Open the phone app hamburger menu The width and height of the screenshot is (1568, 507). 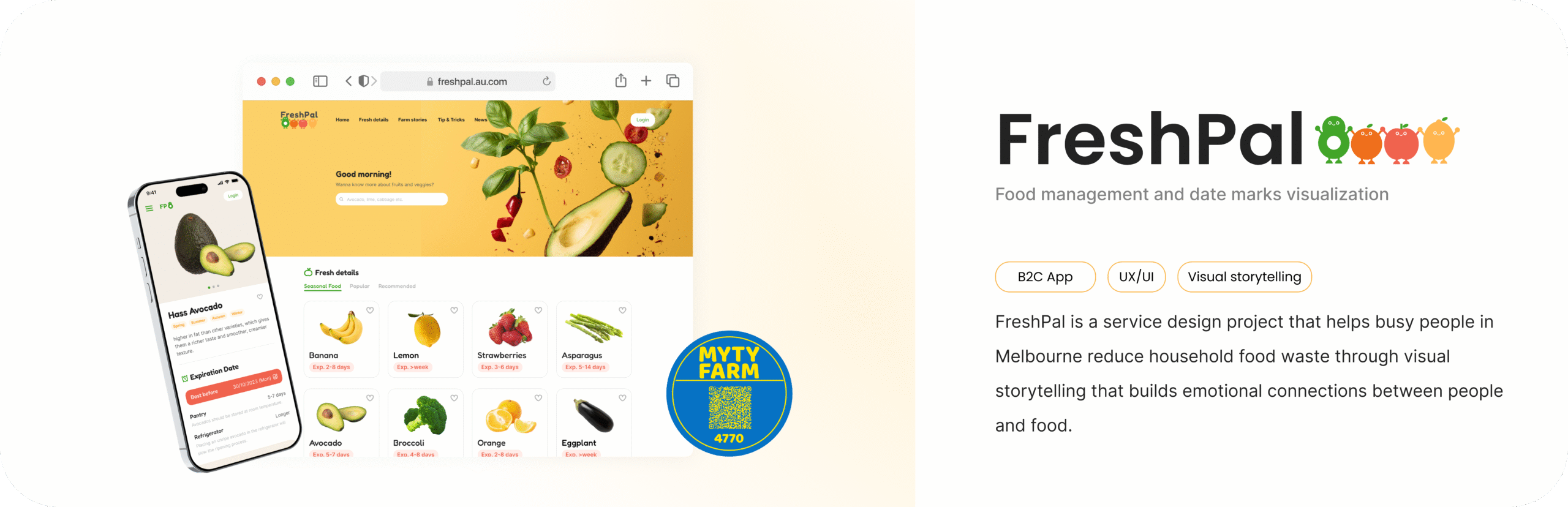click(149, 209)
